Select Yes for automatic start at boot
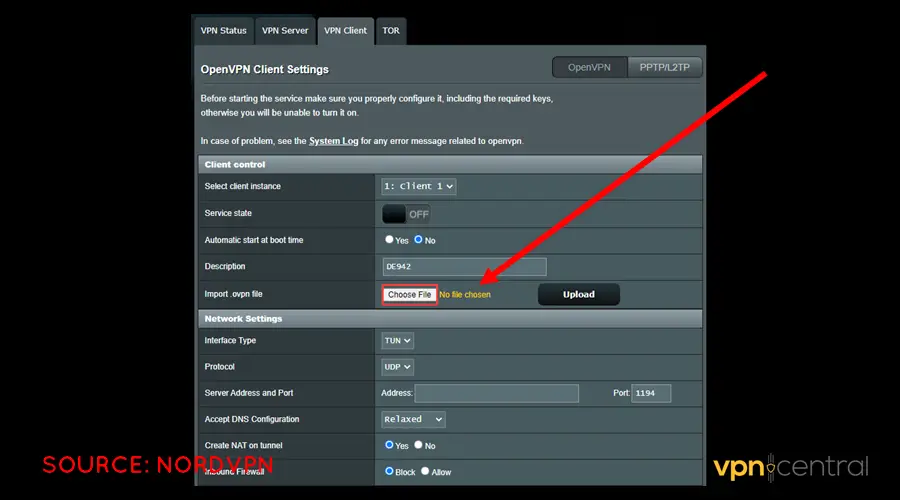Viewport: 900px width, 500px height. [389, 239]
